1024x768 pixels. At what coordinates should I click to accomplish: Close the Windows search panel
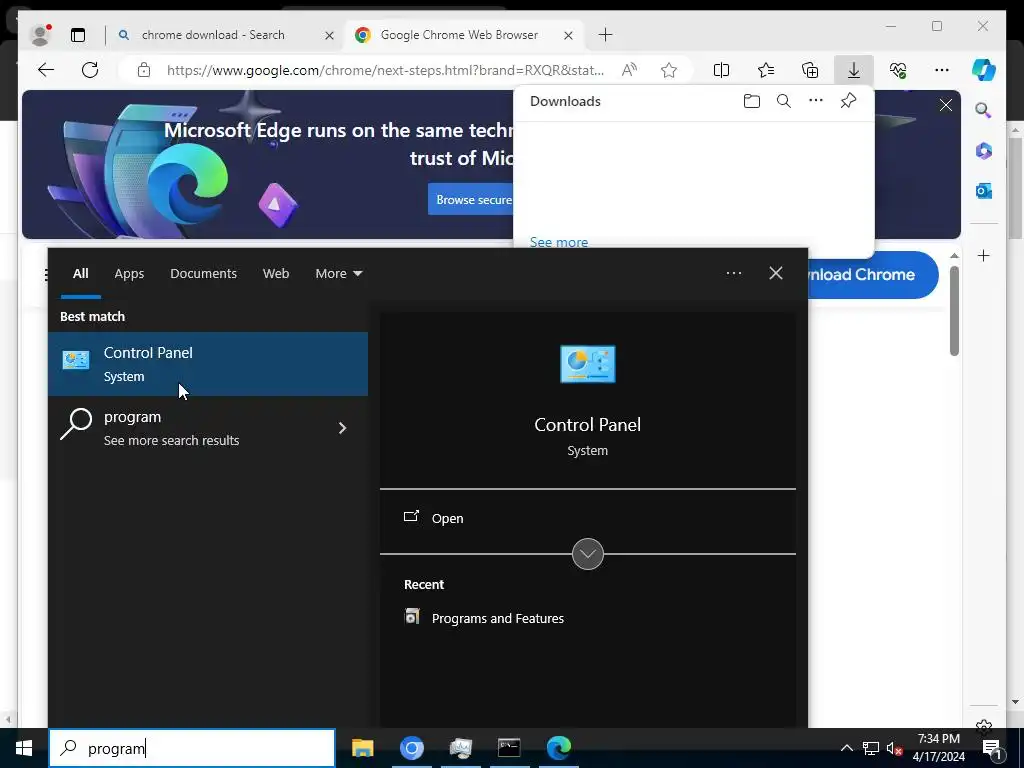[x=776, y=273]
